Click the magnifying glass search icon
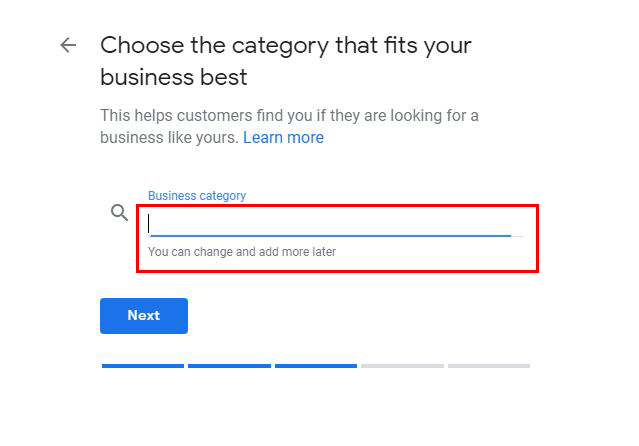 120,213
